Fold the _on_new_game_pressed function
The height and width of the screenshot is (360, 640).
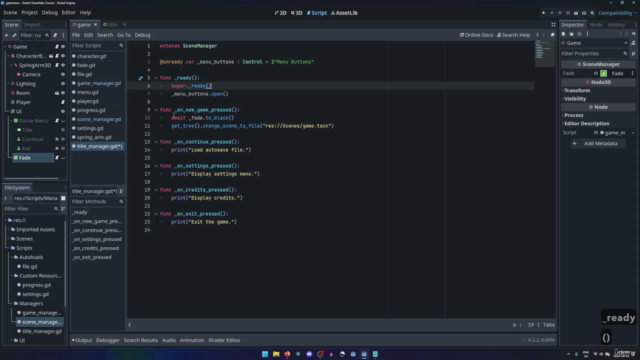[x=156, y=110]
